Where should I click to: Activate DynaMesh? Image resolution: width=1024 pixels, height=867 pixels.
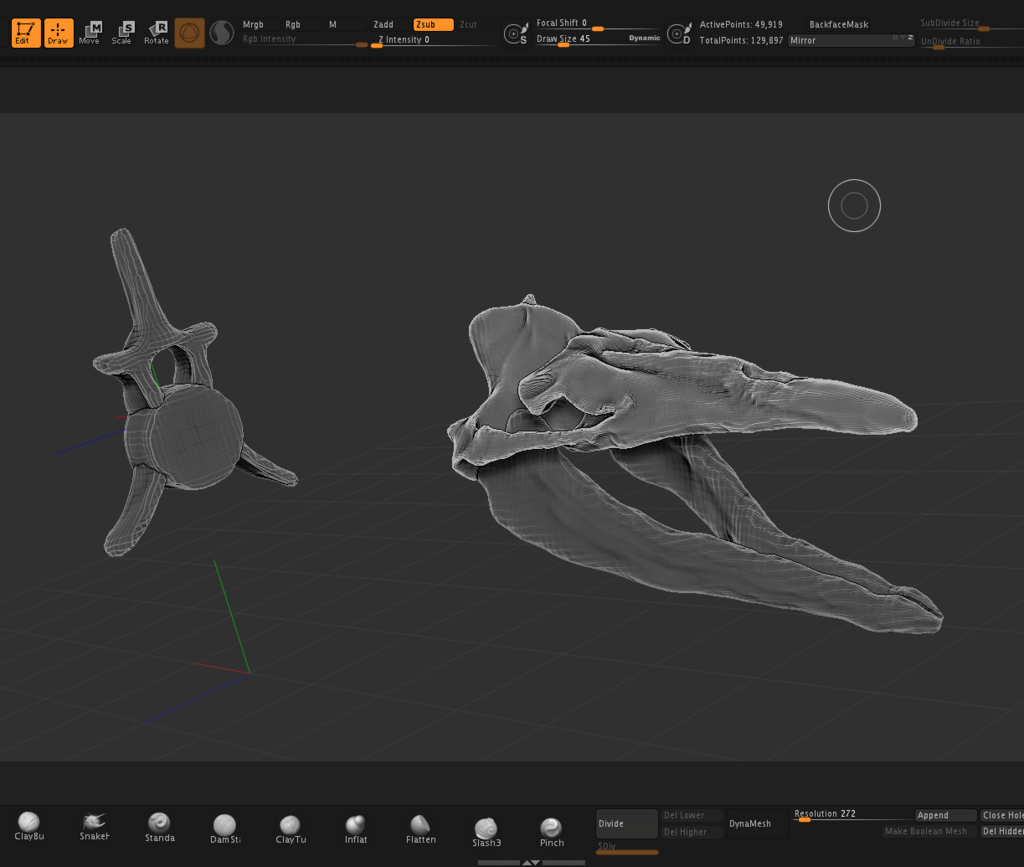click(757, 823)
